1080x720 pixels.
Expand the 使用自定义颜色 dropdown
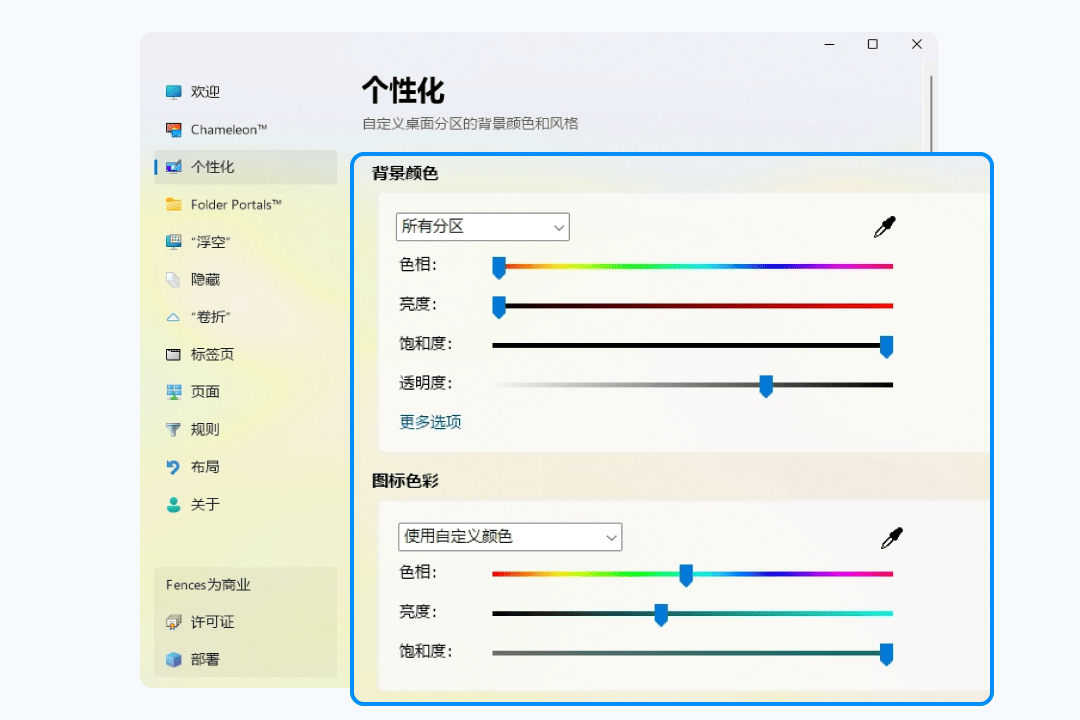point(509,537)
